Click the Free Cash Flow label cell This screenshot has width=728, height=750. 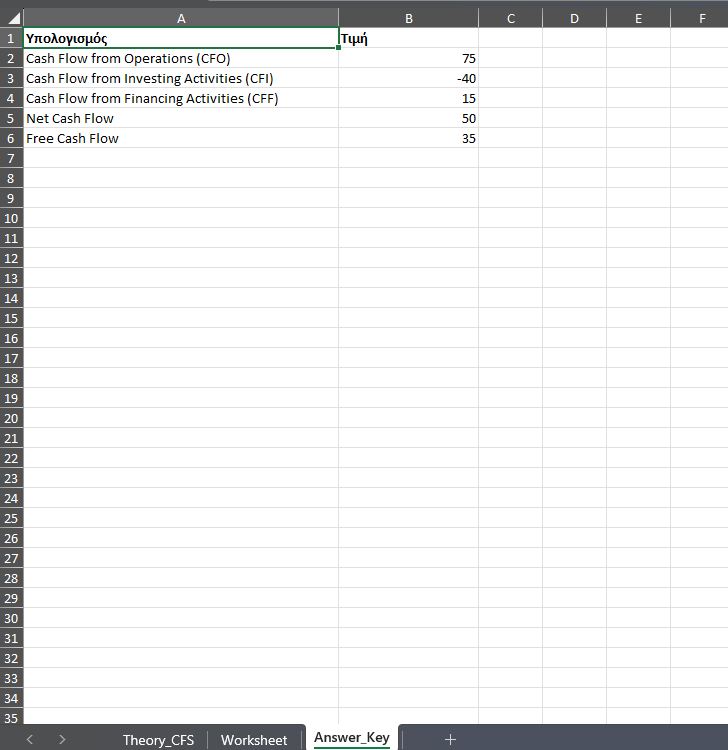180,138
